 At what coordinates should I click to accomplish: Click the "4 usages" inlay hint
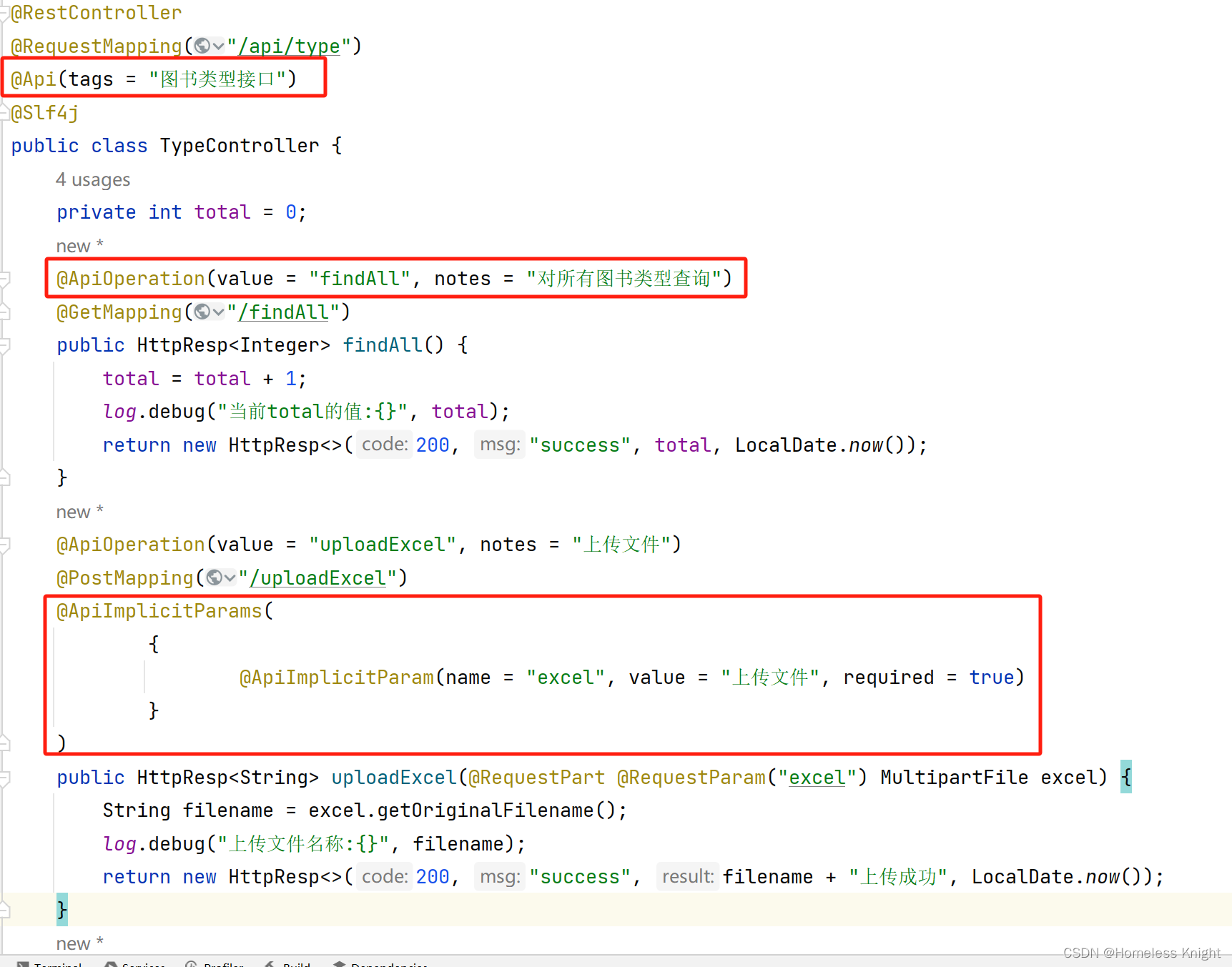93,179
